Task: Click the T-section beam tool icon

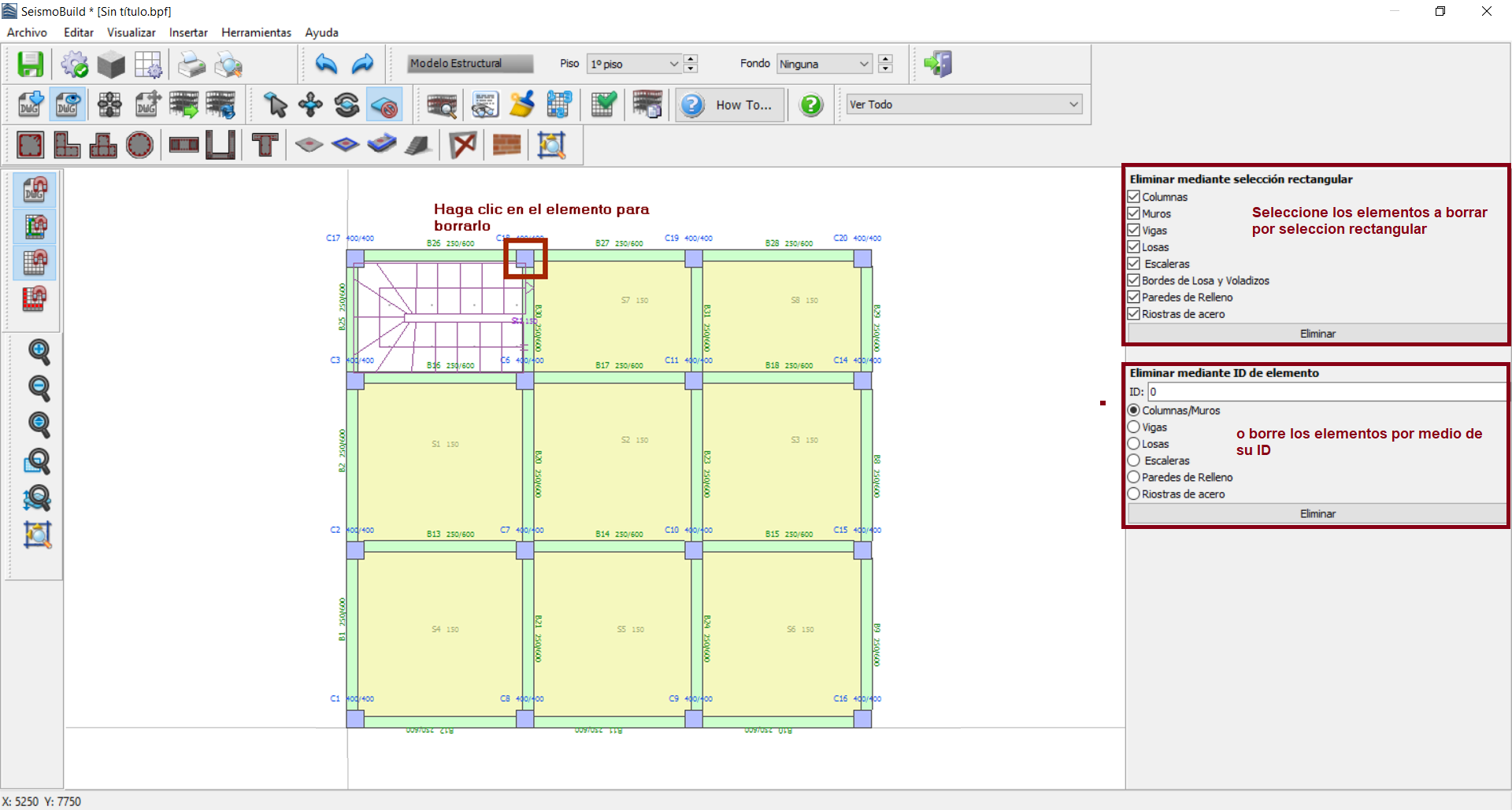Action: click(265, 145)
